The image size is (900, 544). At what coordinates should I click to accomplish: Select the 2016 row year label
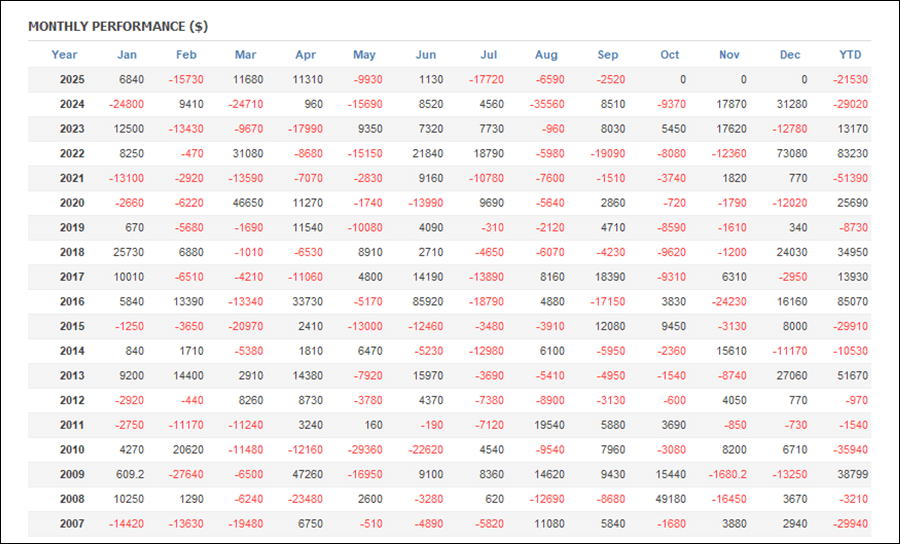(72, 302)
